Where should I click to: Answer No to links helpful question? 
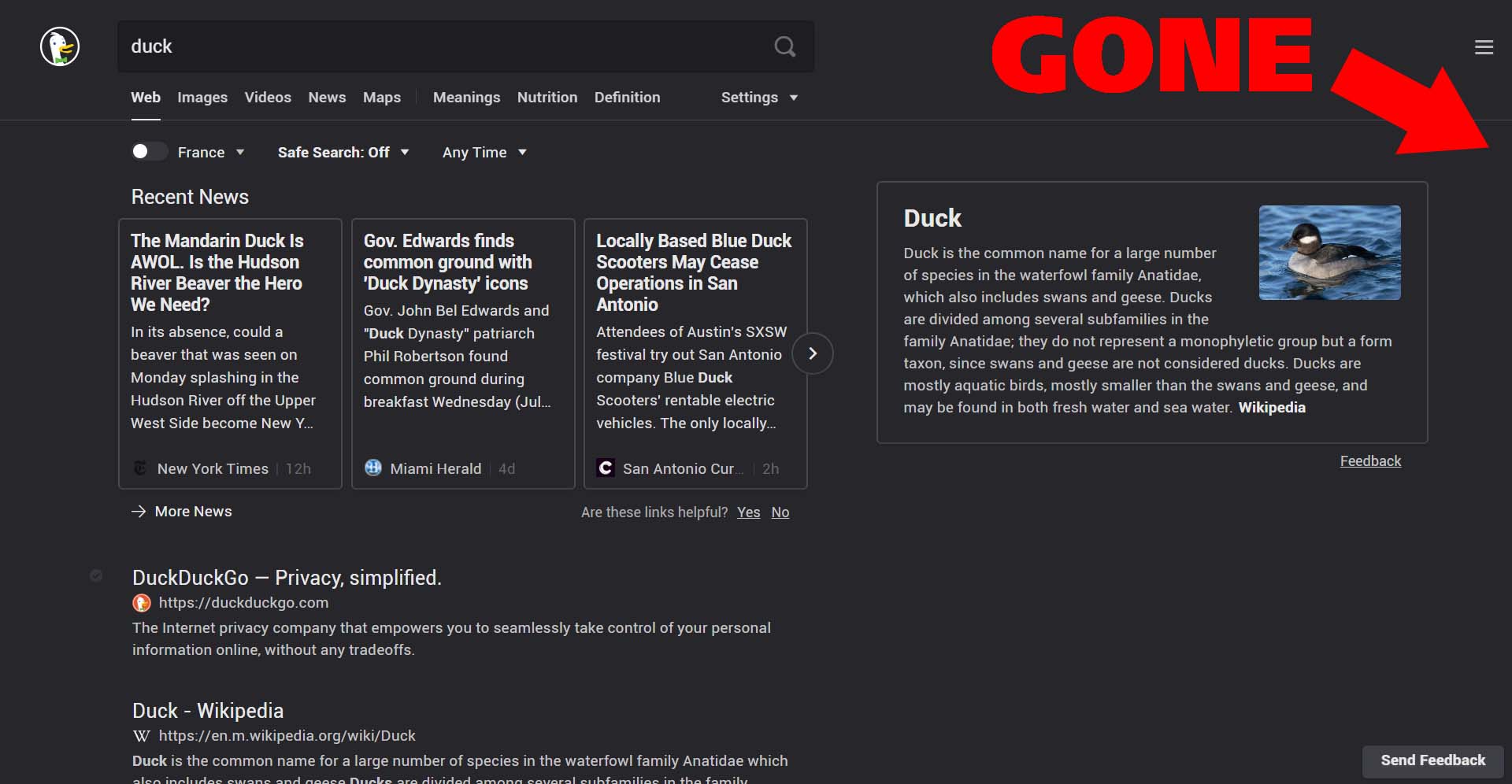[x=780, y=512]
